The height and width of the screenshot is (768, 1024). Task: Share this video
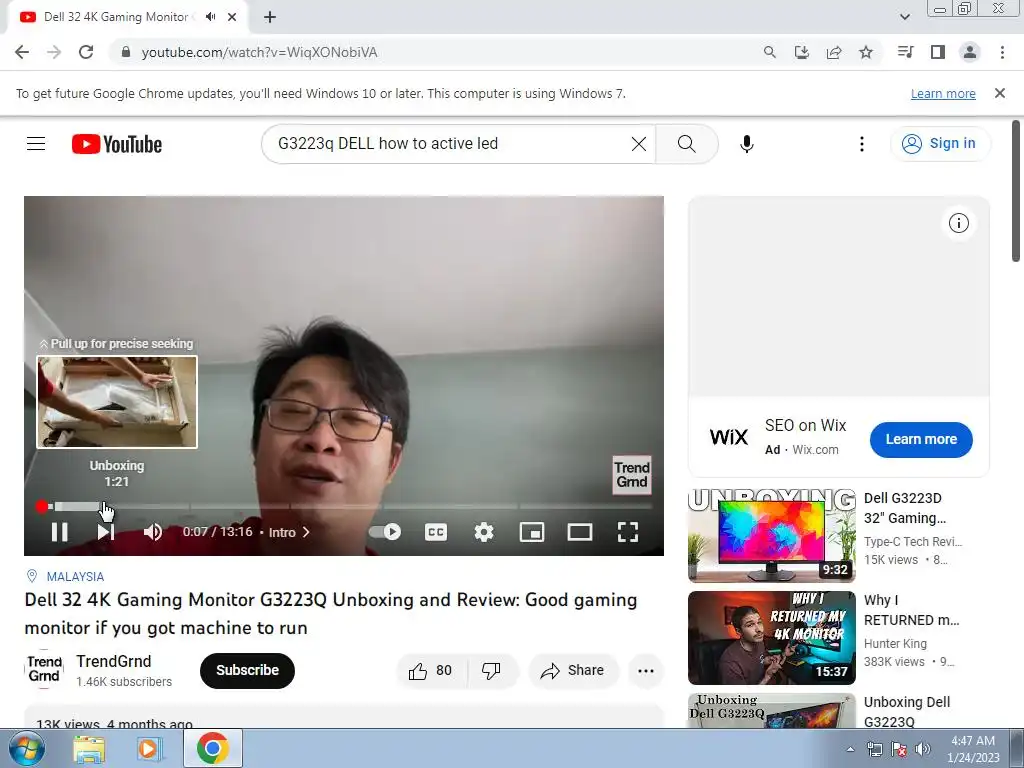point(573,671)
